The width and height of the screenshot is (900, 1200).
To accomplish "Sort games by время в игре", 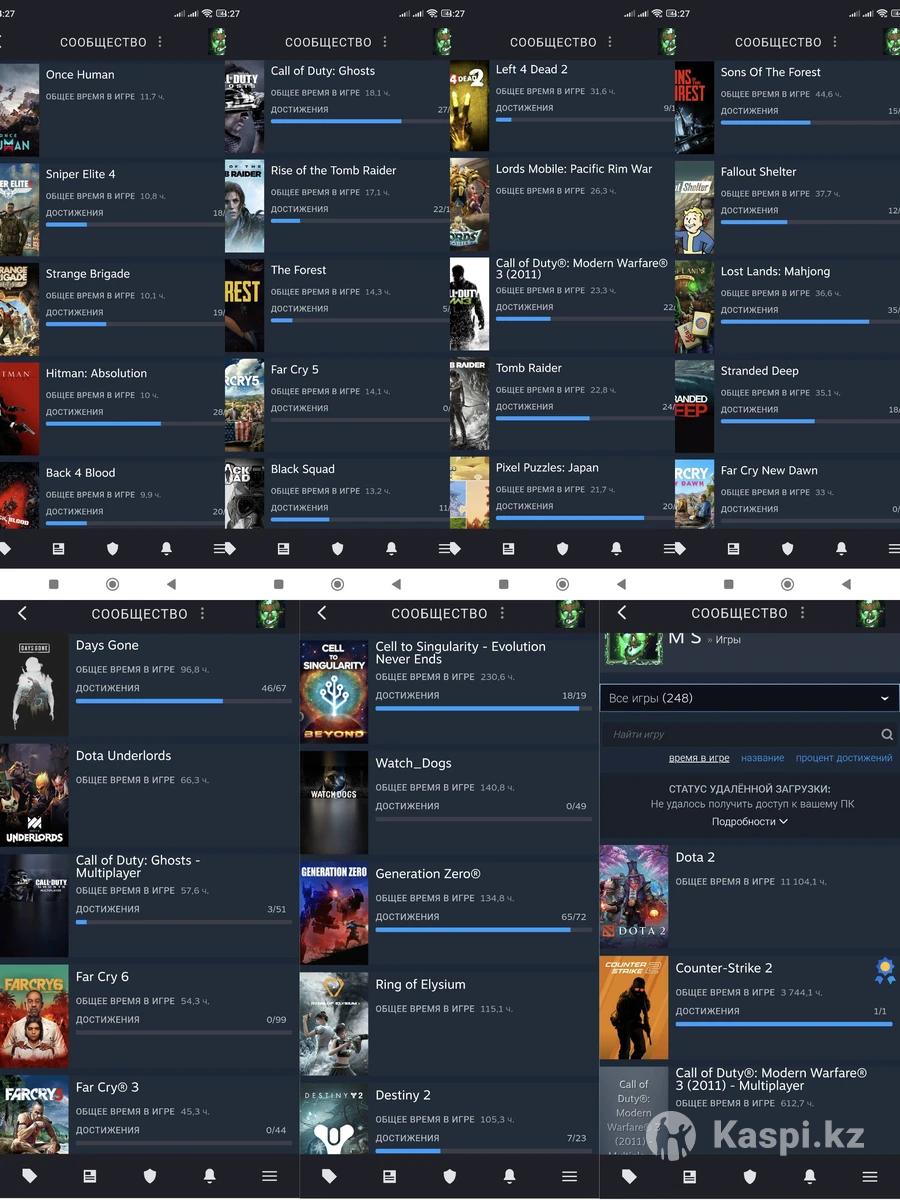I will 699,758.
